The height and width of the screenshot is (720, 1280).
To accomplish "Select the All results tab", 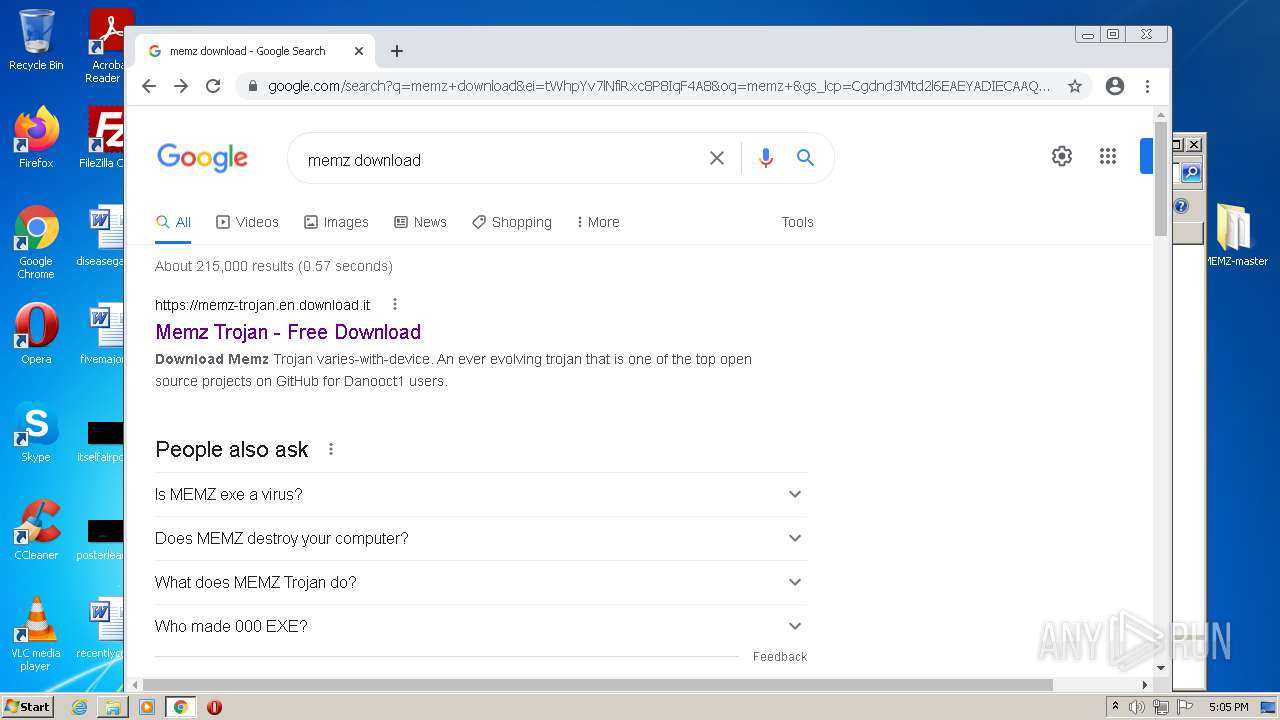I will (x=173, y=222).
